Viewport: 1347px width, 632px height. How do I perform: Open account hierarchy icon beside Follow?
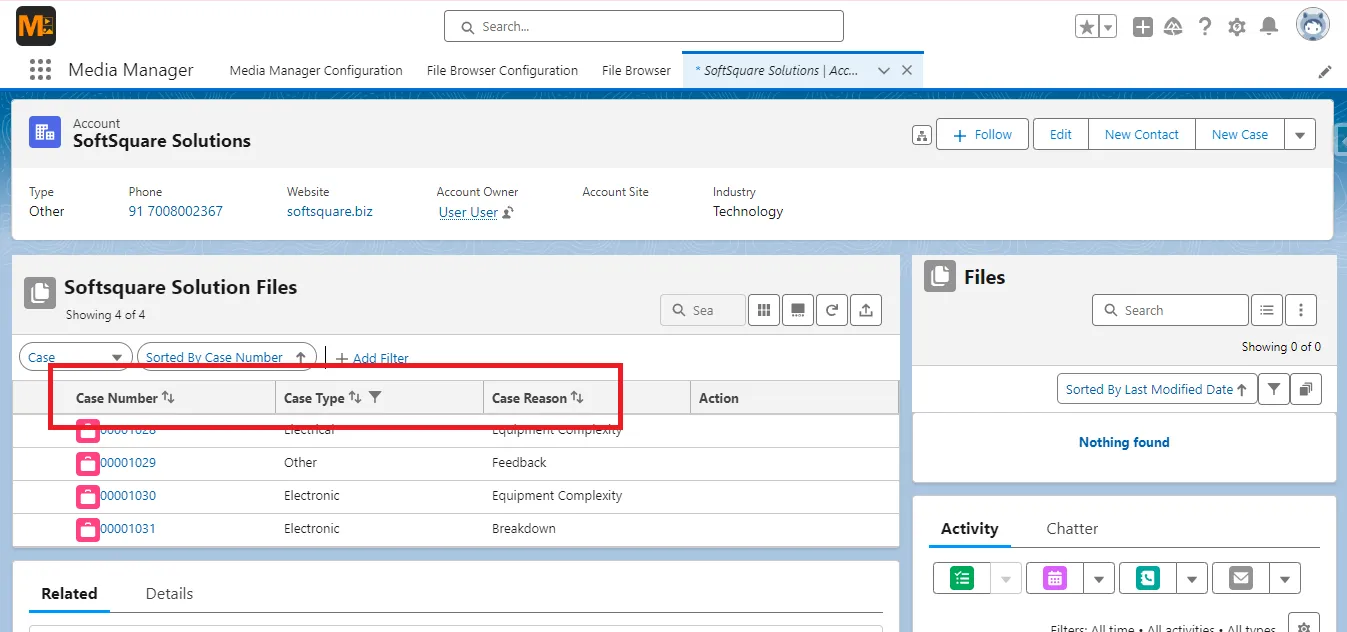(921, 133)
